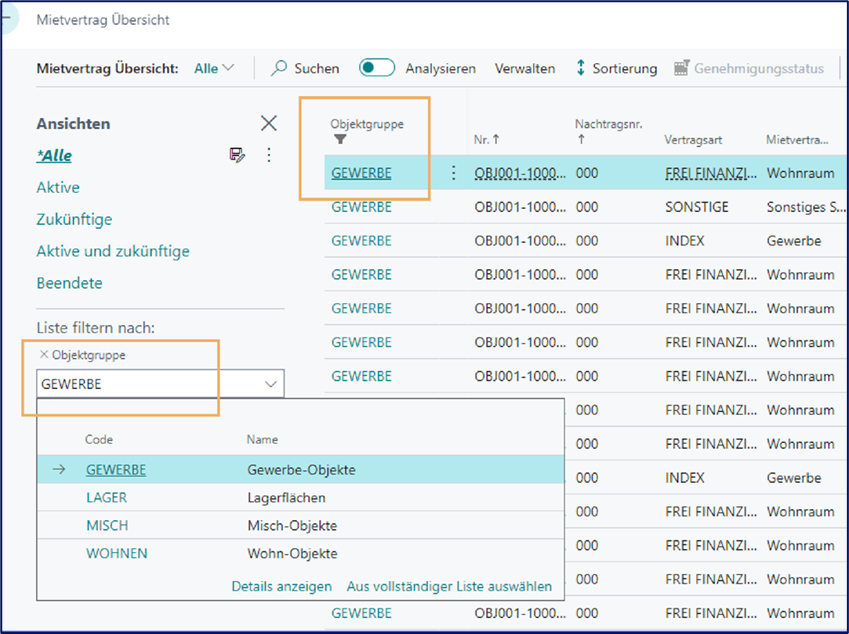Select the Aktive view
This screenshot has height=634, width=849.
[x=58, y=187]
